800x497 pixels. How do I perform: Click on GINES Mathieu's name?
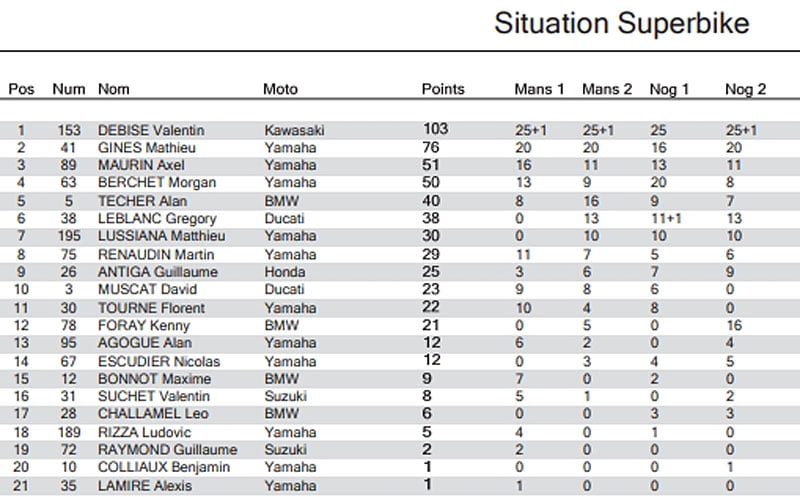[146, 148]
